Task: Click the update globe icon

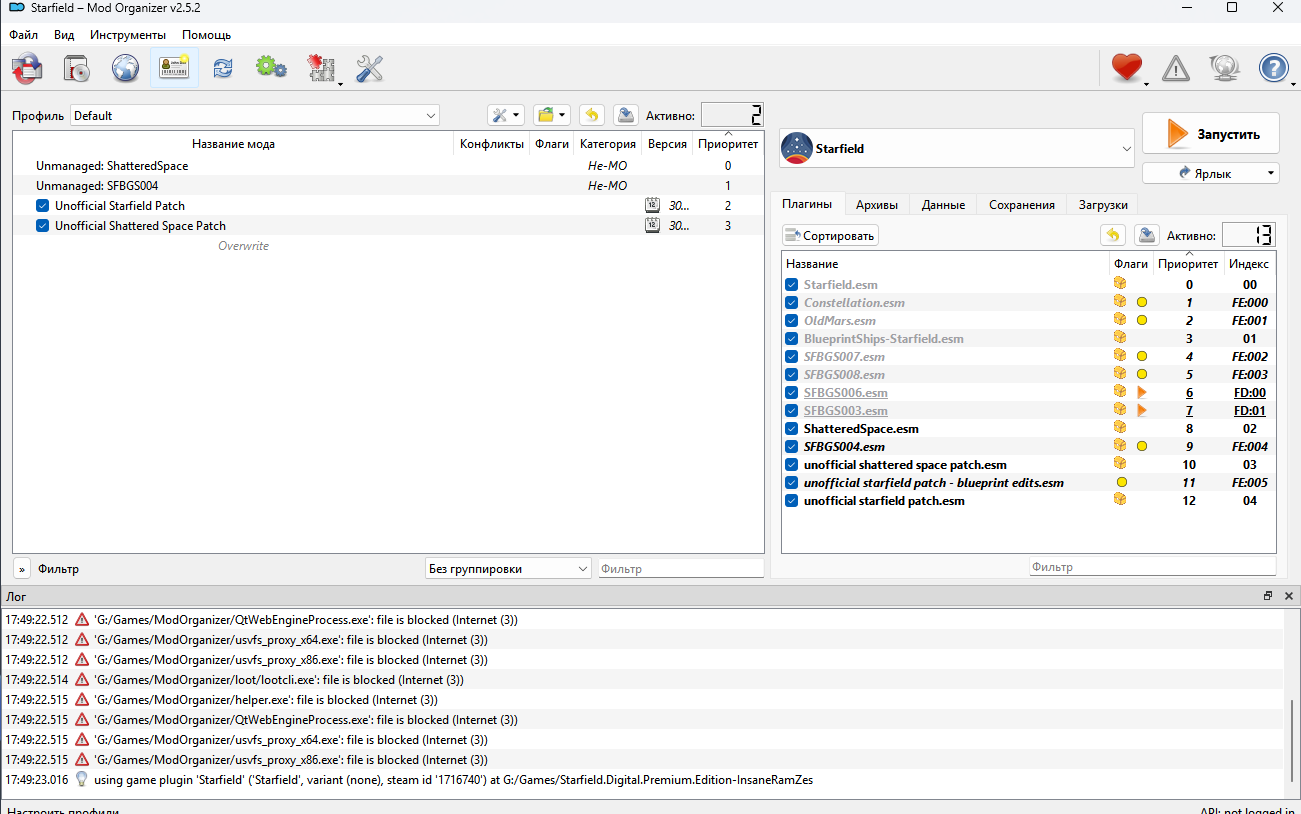Action: tap(1225, 68)
